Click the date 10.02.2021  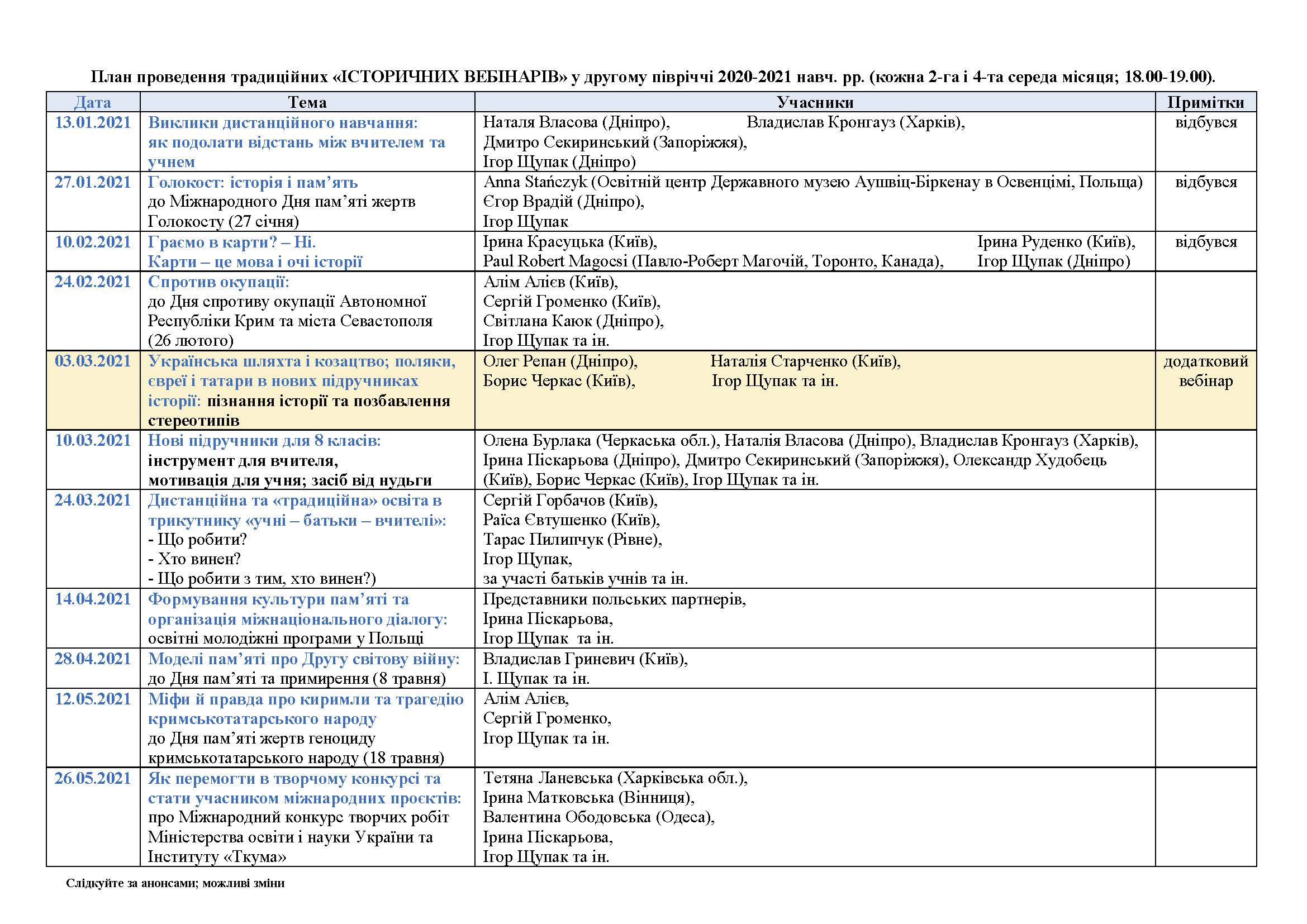(x=93, y=242)
